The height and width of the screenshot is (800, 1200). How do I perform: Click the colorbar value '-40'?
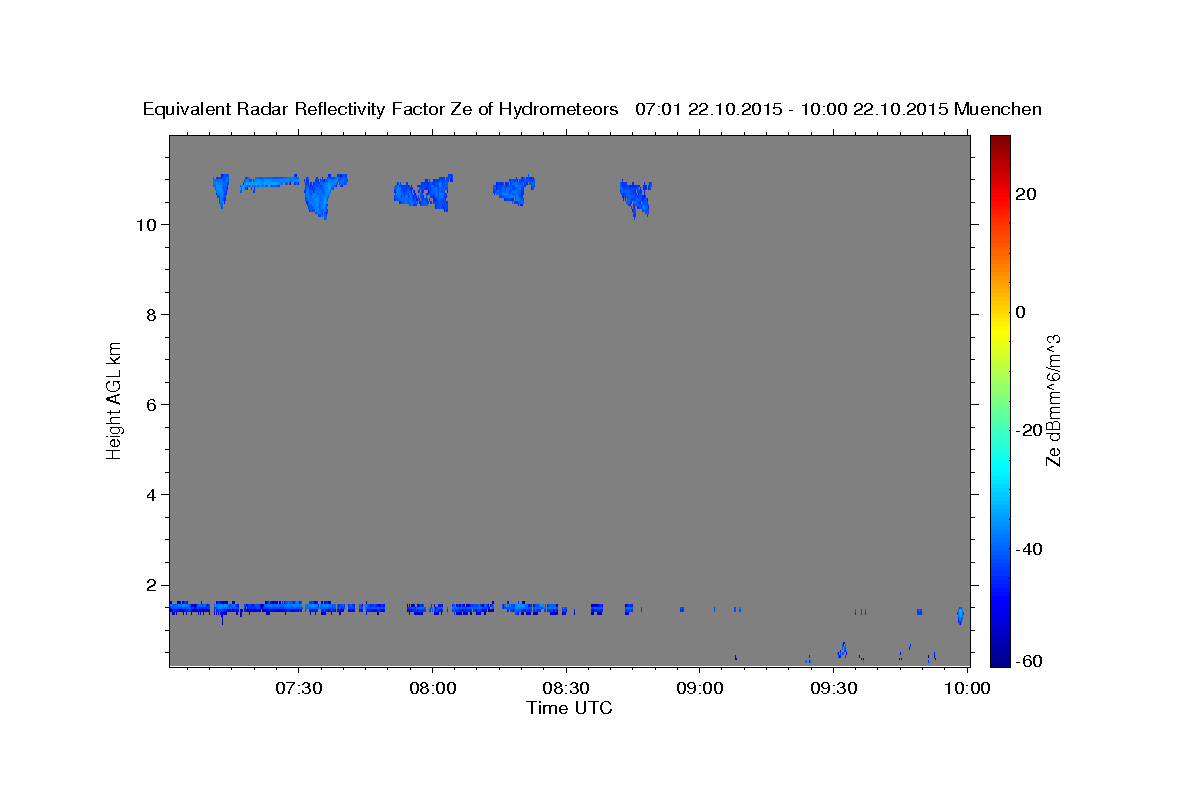(1029, 549)
